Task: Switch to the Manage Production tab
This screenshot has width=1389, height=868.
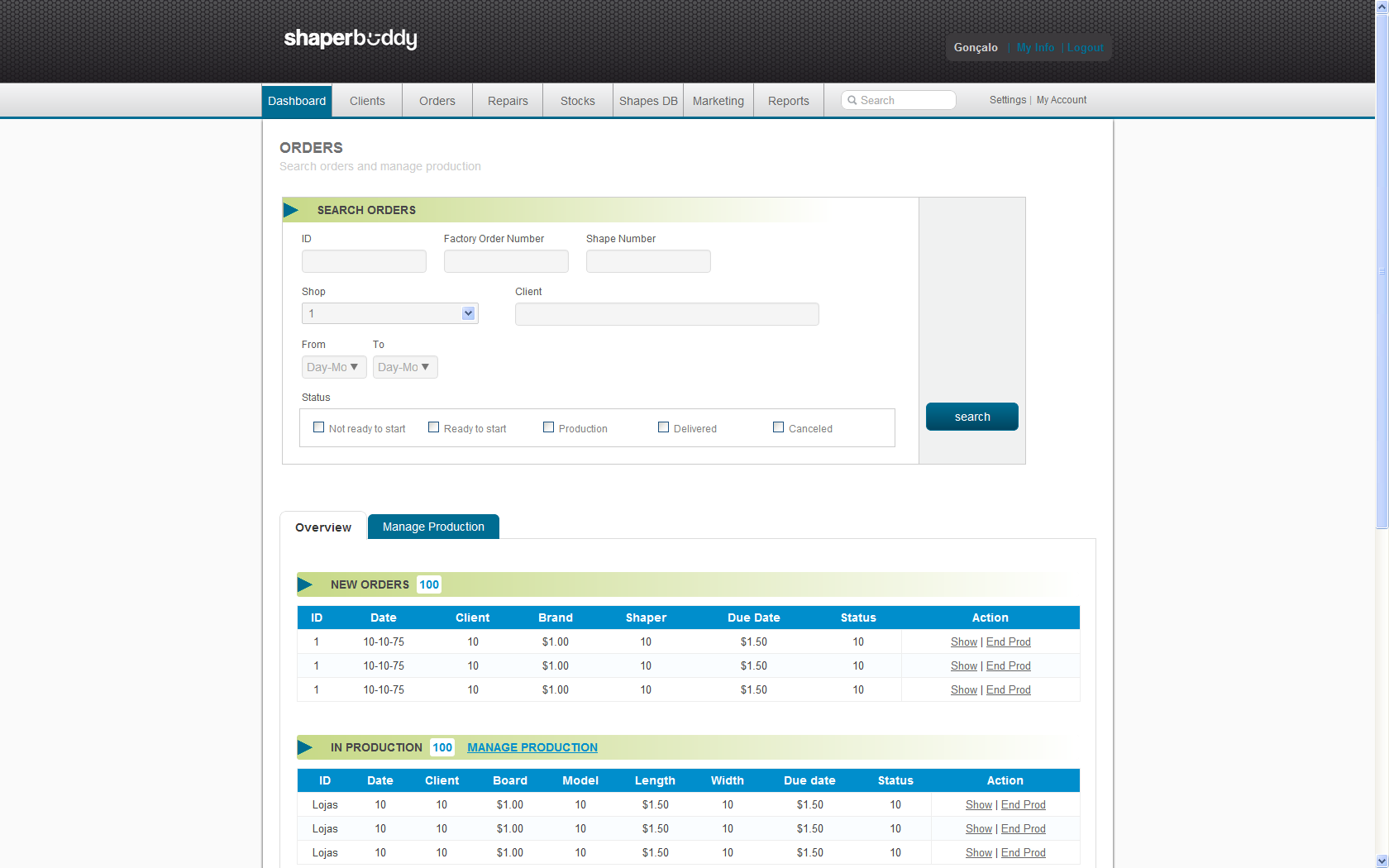Action: (433, 527)
